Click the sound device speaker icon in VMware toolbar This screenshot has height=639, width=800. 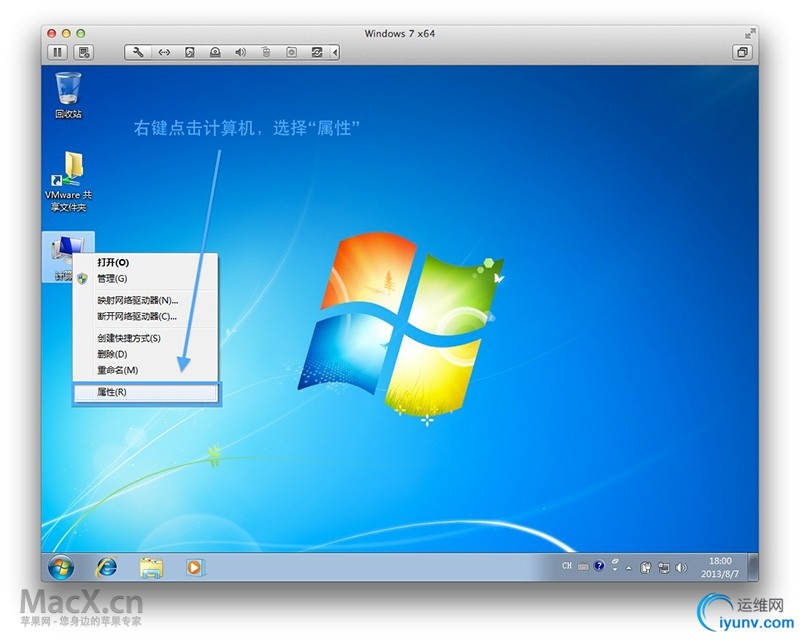click(240, 52)
